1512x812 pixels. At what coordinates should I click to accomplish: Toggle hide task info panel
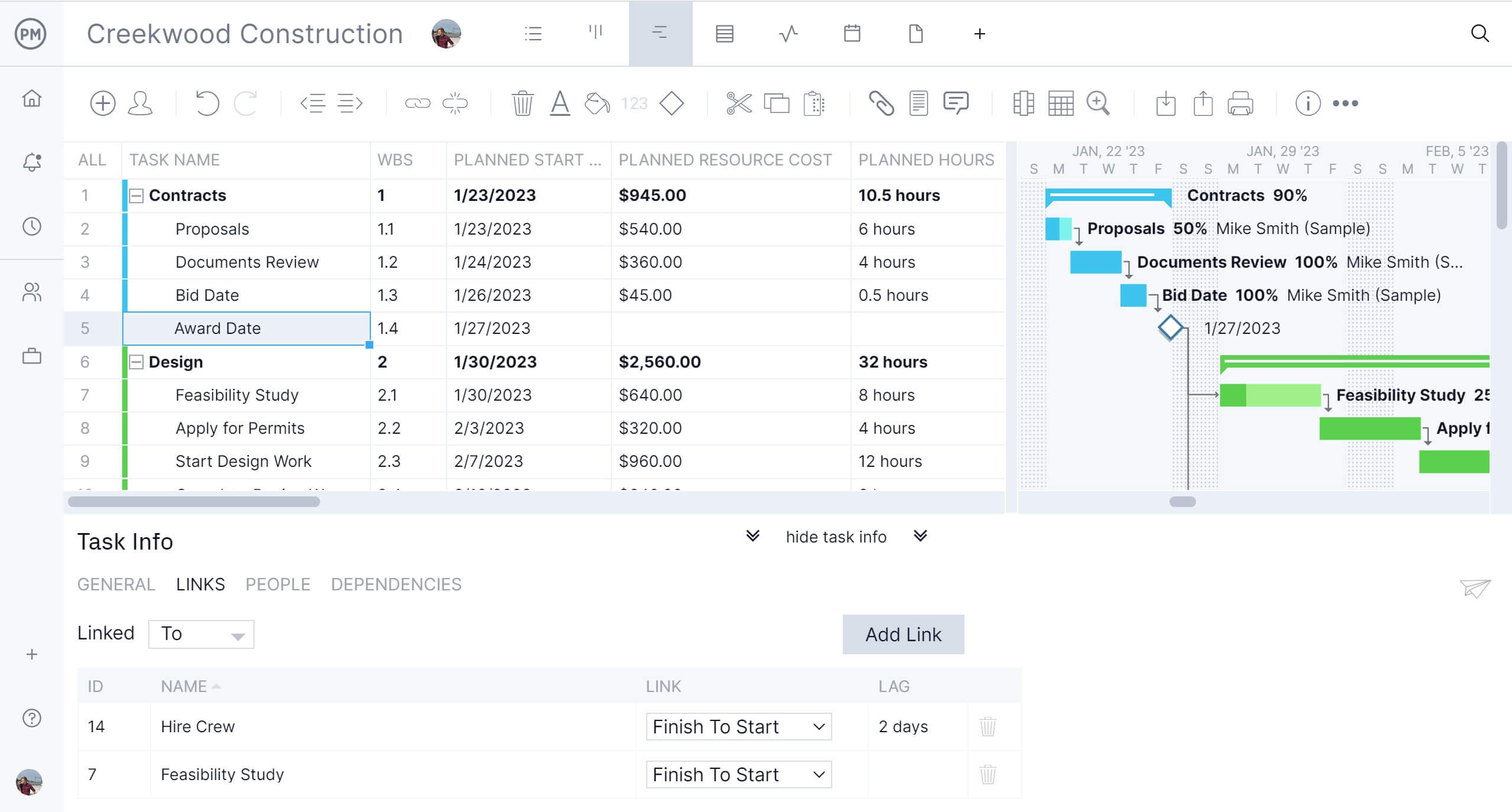point(836,537)
